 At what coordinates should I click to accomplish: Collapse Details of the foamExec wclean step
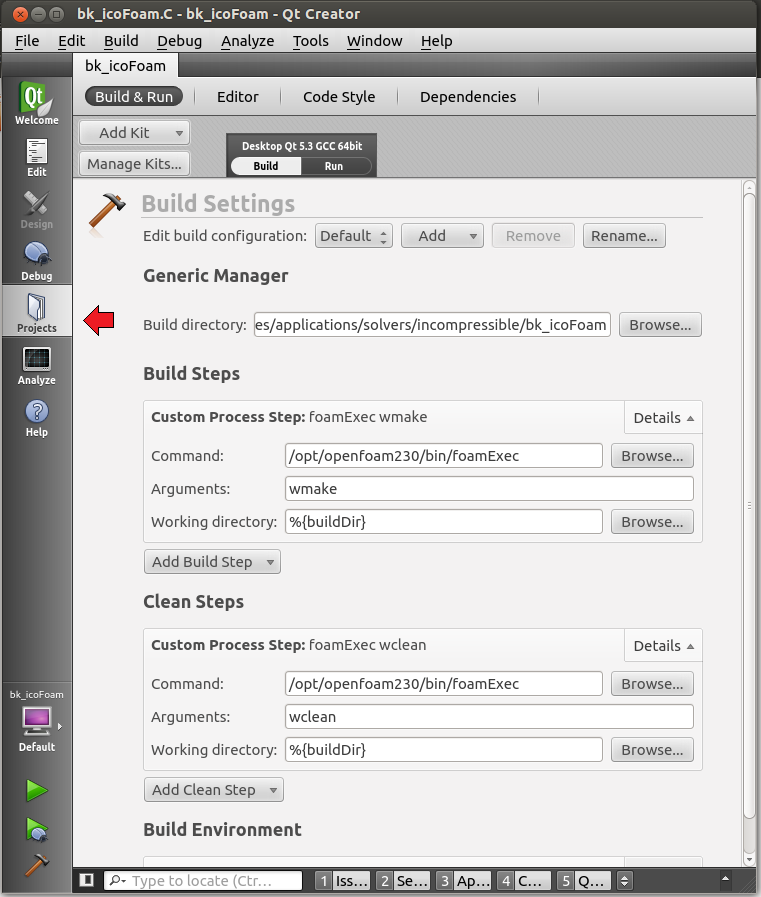(x=663, y=646)
